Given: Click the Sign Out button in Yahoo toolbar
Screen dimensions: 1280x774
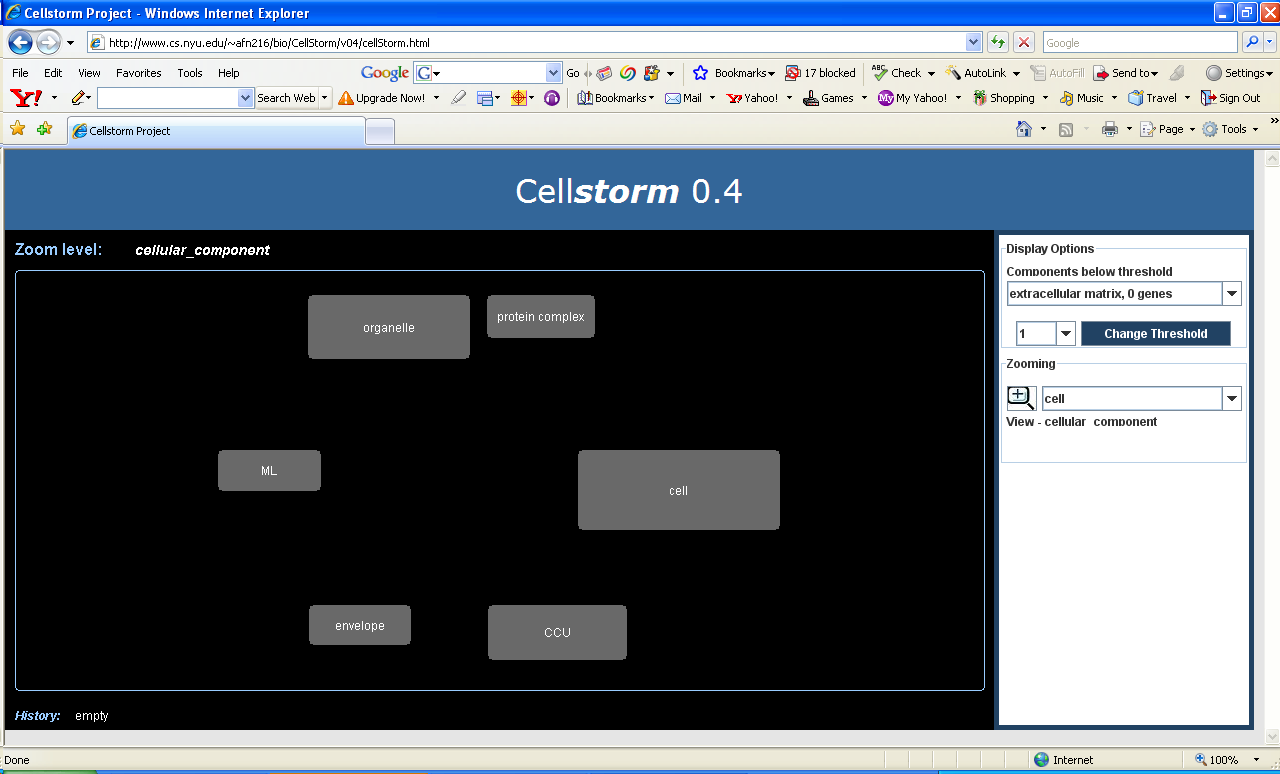Looking at the screenshot, I should [x=1231, y=98].
